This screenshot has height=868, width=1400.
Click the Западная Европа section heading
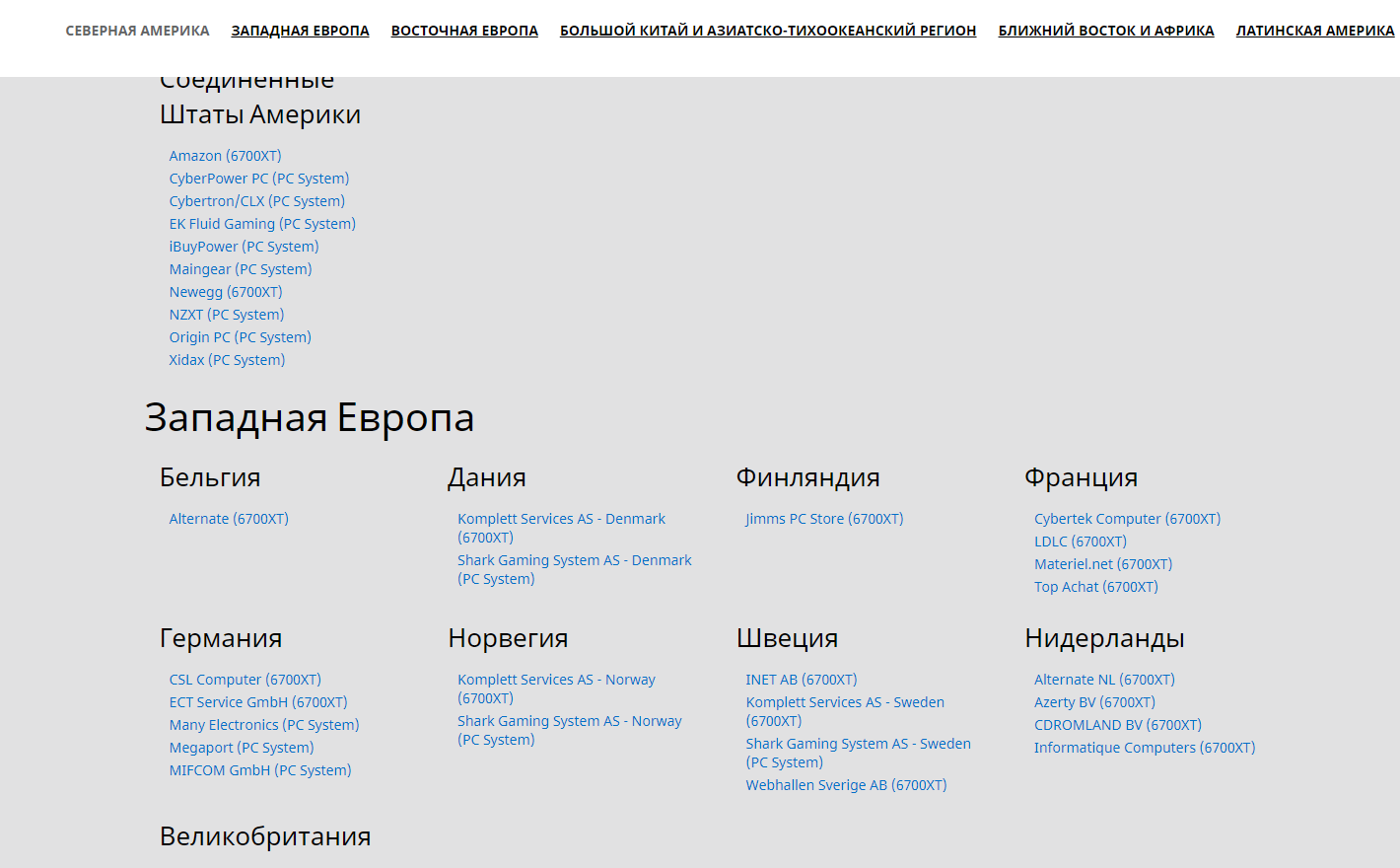point(310,418)
